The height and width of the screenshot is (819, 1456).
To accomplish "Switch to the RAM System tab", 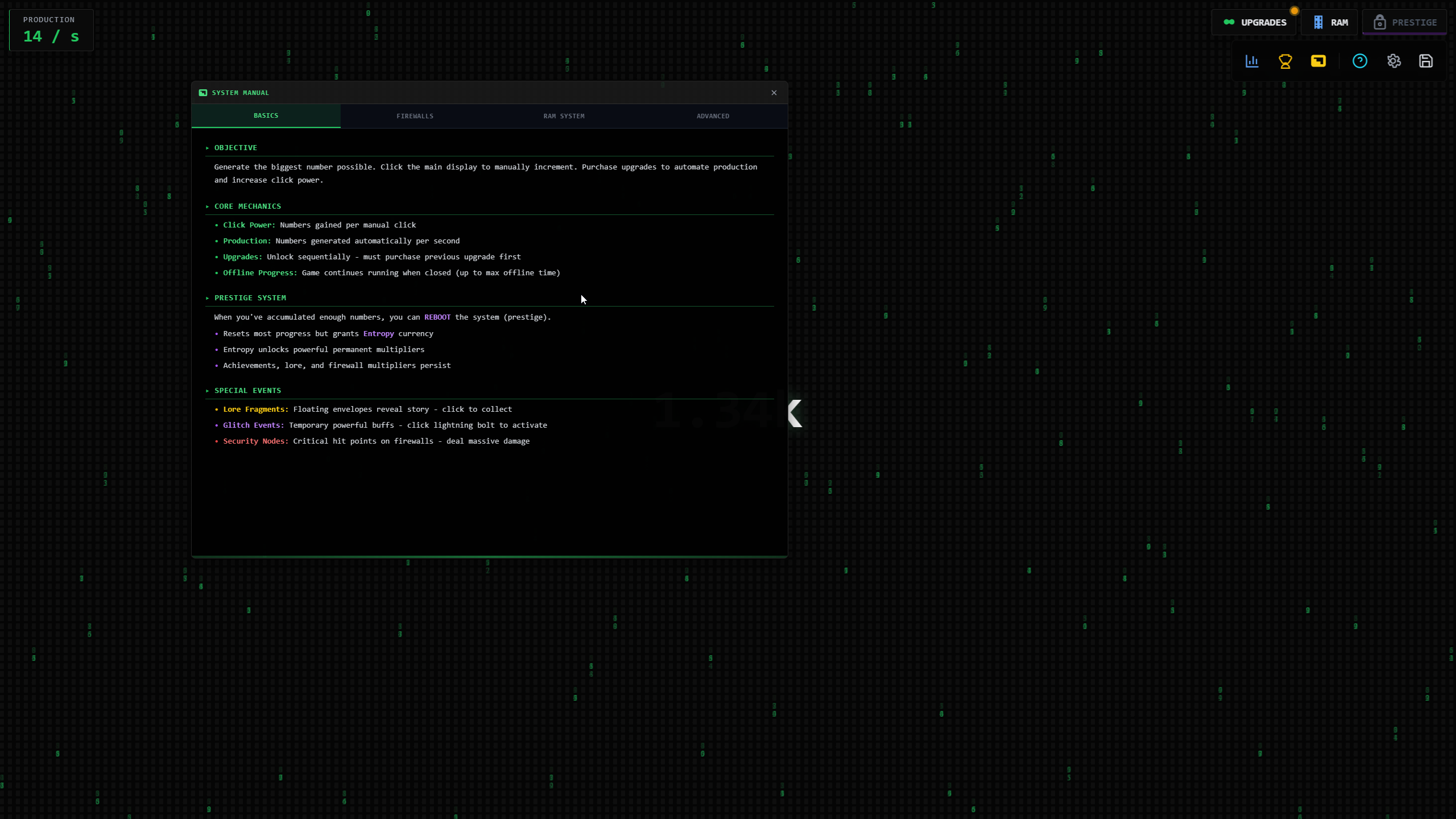I will tap(564, 116).
